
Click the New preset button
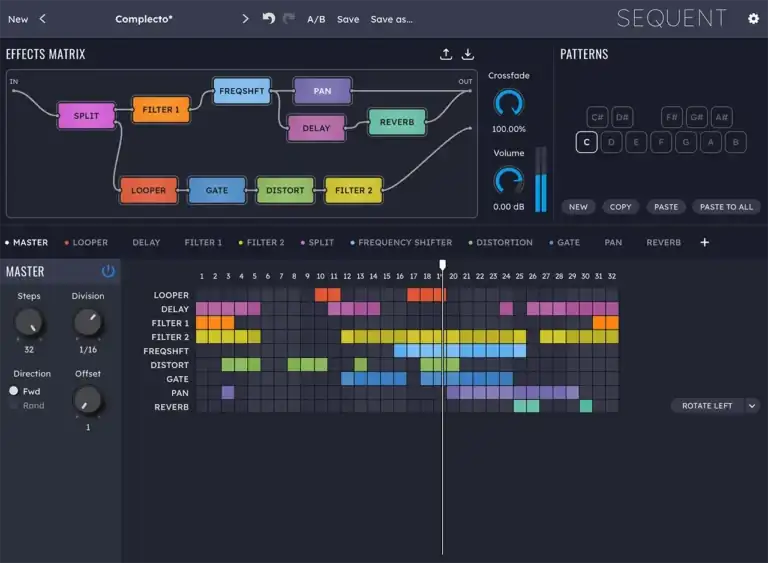pyautogui.click(x=18, y=19)
